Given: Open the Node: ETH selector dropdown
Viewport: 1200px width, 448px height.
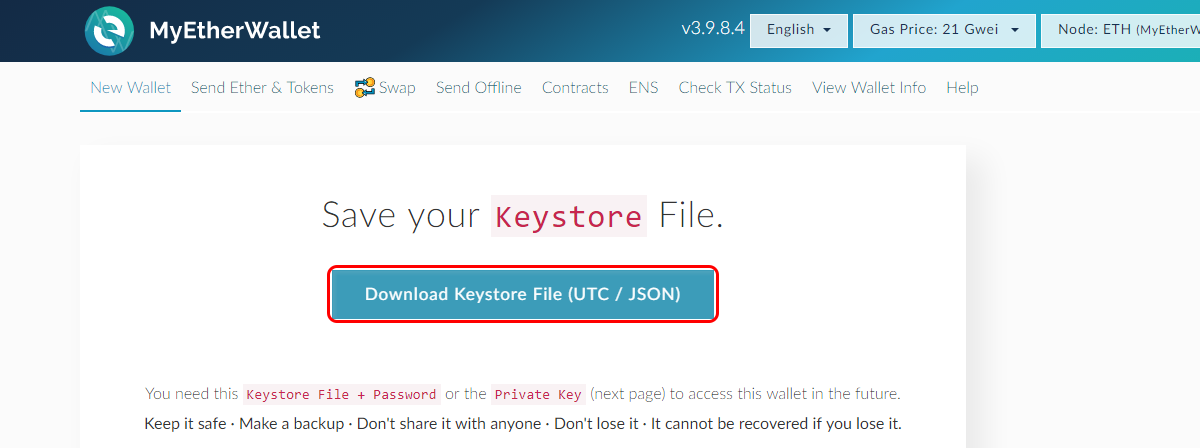Looking at the screenshot, I should tap(1120, 30).
